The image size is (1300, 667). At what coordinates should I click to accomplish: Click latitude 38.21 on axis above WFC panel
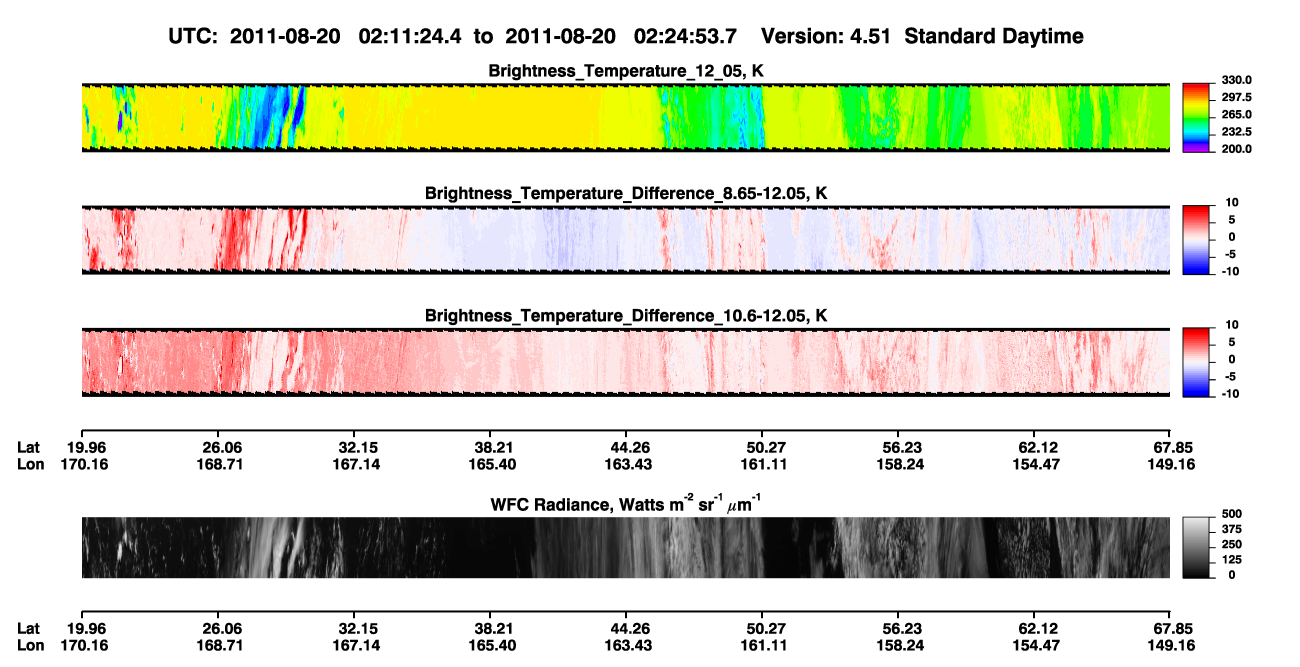click(494, 447)
